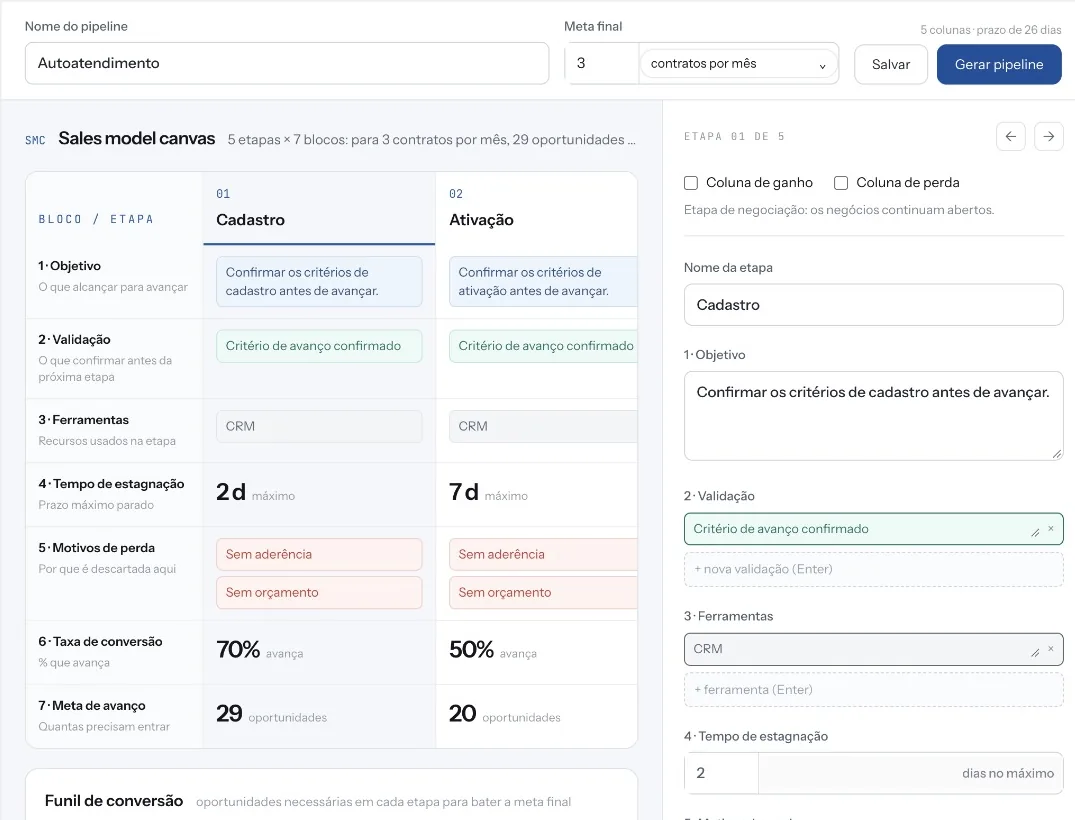1075x820 pixels.
Task: Click '6·Taxa de conversão' row label
Action: 100,642
